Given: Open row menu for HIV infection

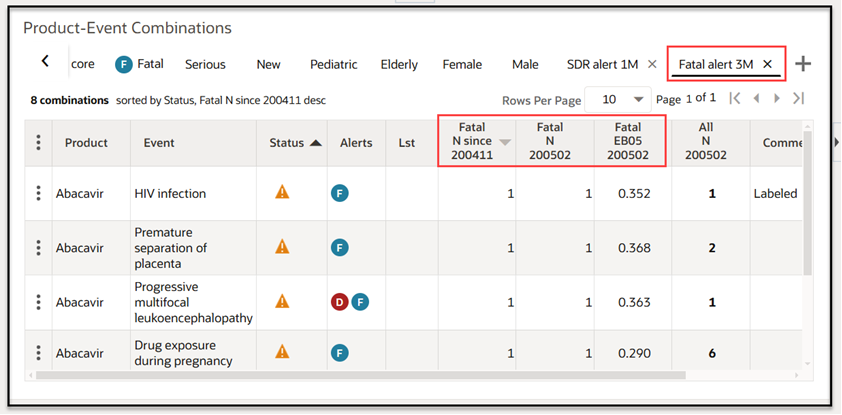Looking at the screenshot, I should coord(38,193).
